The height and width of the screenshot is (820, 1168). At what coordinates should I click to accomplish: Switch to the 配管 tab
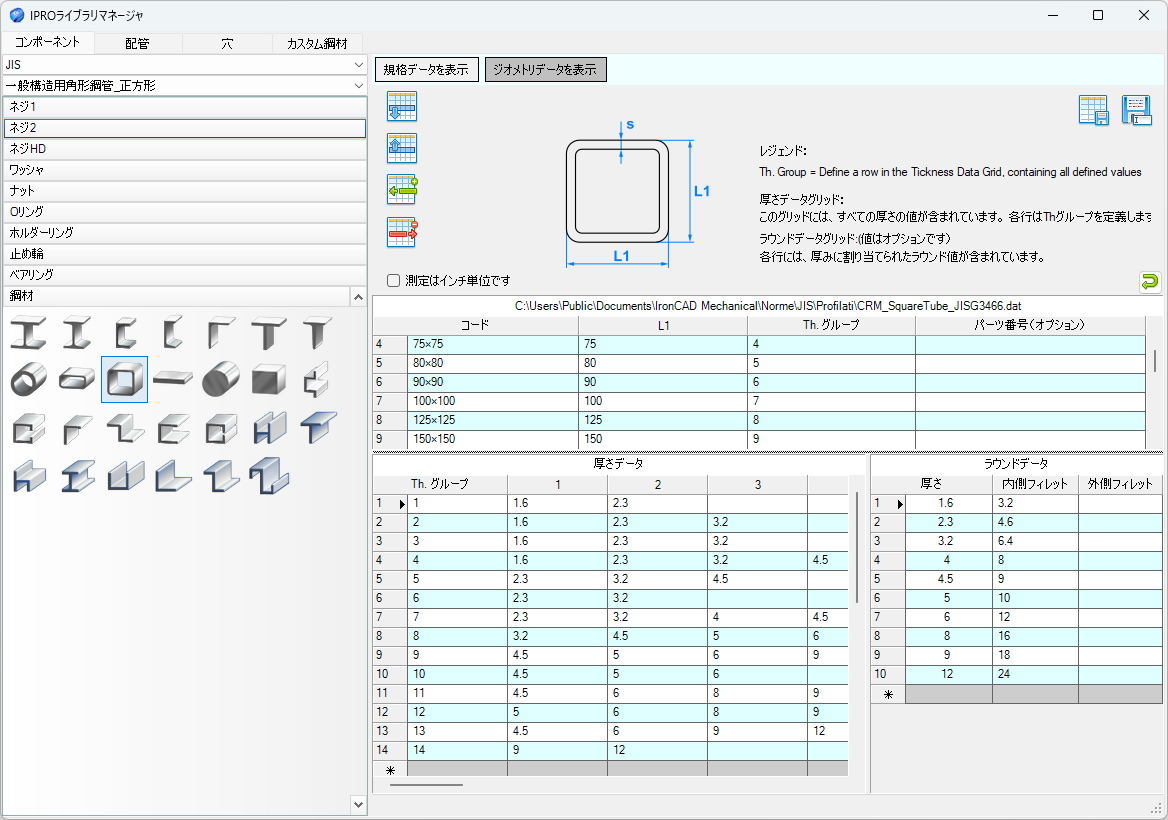tap(137, 44)
